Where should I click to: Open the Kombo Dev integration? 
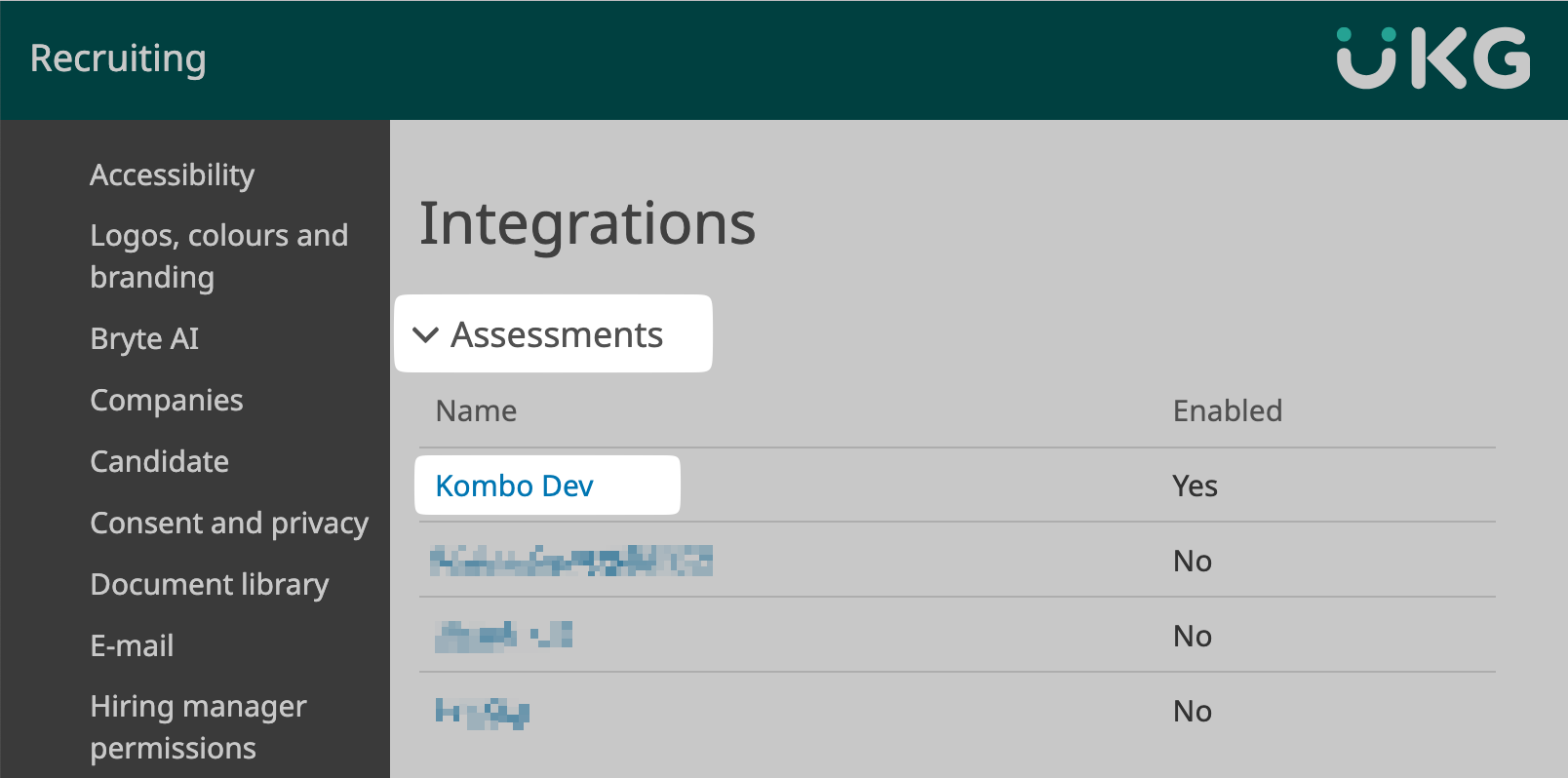coord(514,486)
